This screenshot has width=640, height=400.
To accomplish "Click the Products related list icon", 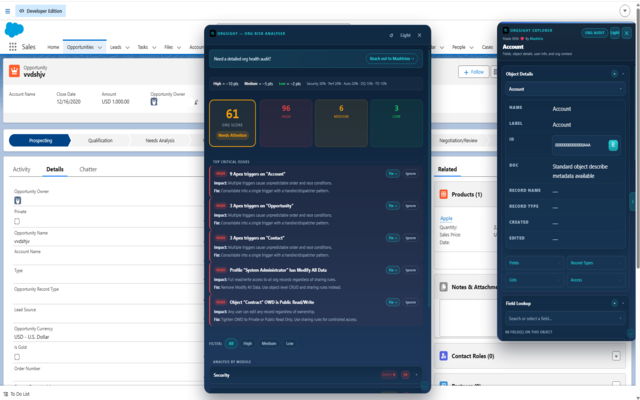I will tap(443, 194).
